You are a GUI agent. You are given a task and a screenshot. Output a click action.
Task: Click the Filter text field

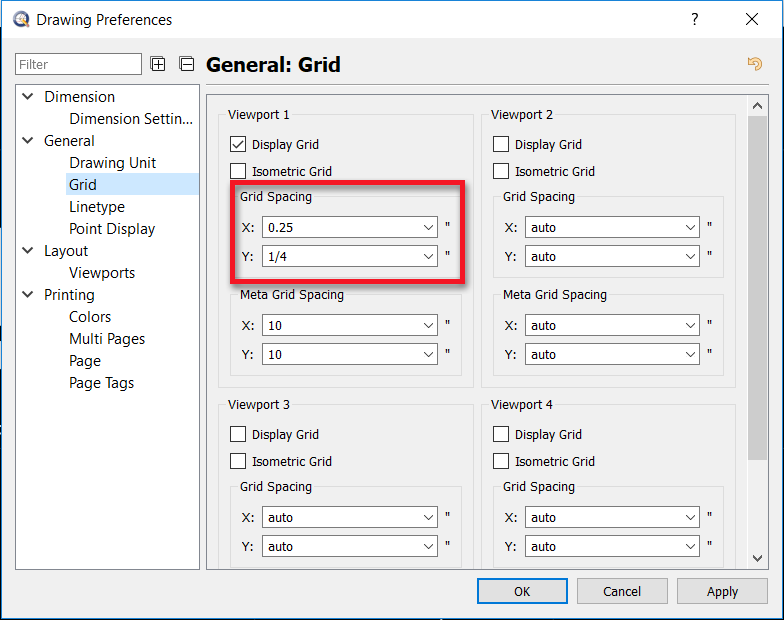coord(79,64)
